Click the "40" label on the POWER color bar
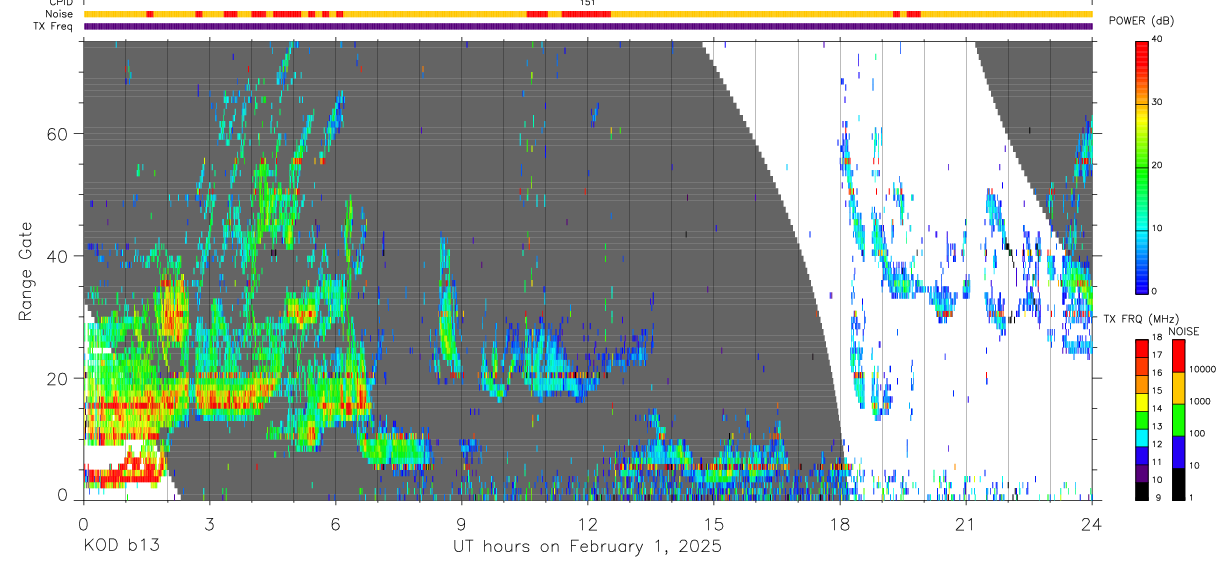Viewport: 1228px width, 567px height. (1158, 40)
